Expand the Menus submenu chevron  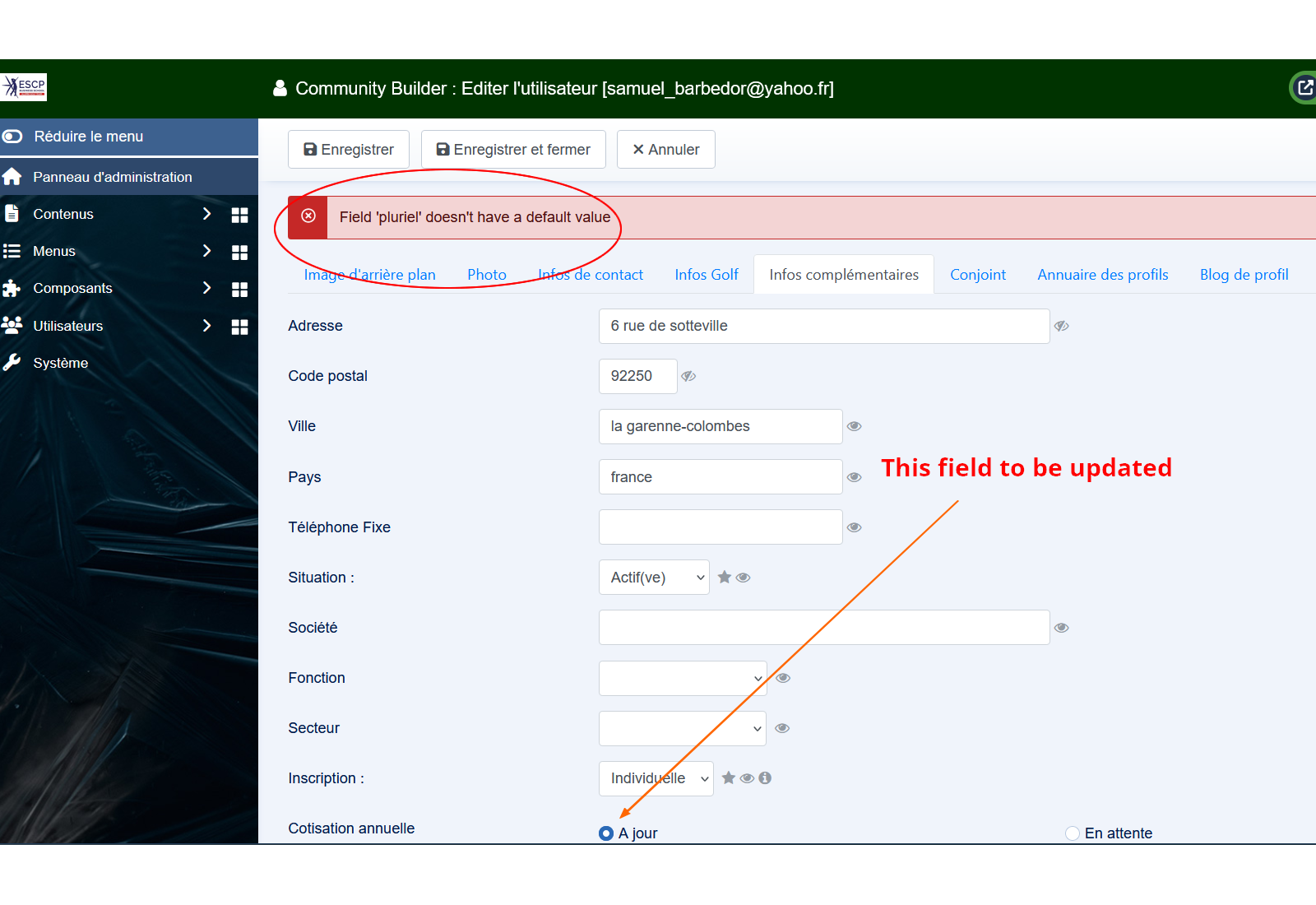pos(206,251)
